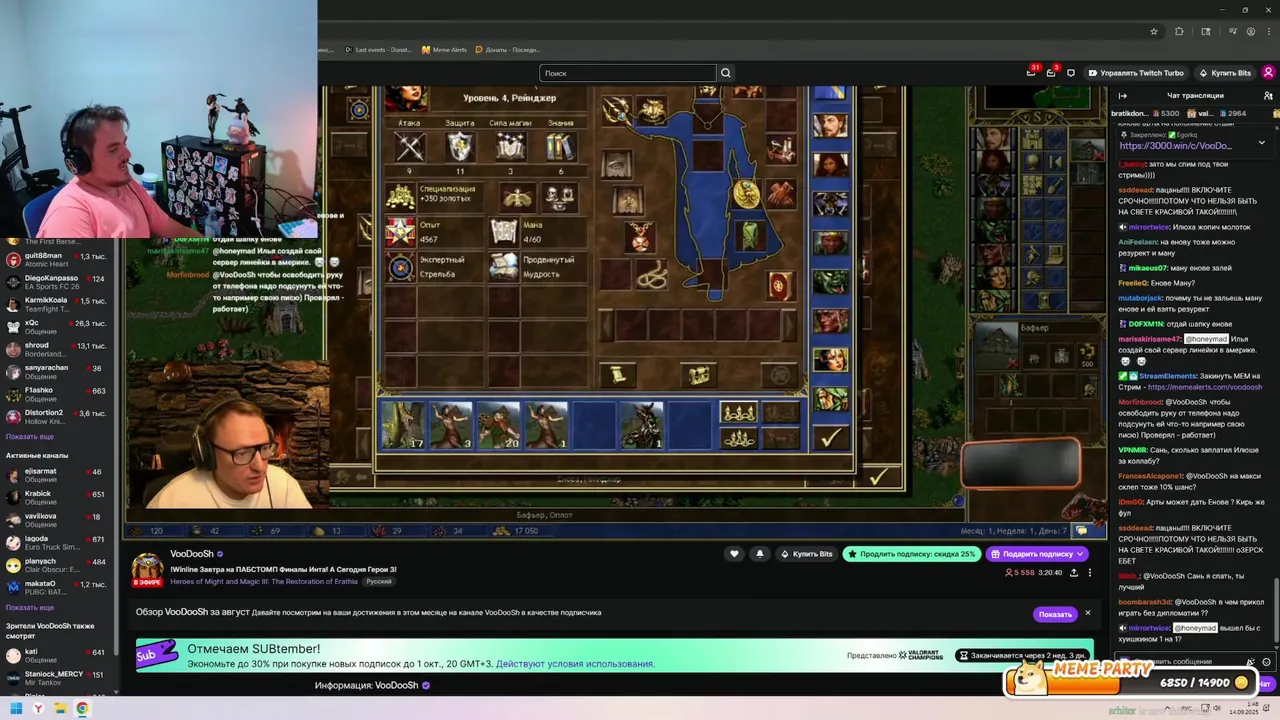Open the whispers speech-bubble icon
The image size is (1280, 720).
point(1071,73)
